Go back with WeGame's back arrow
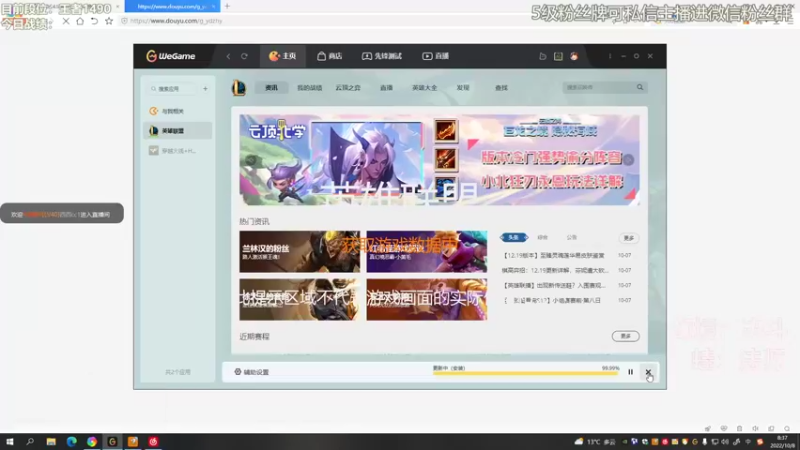The width and height of the screenshot is (800, 450). (x=228, y=56)
